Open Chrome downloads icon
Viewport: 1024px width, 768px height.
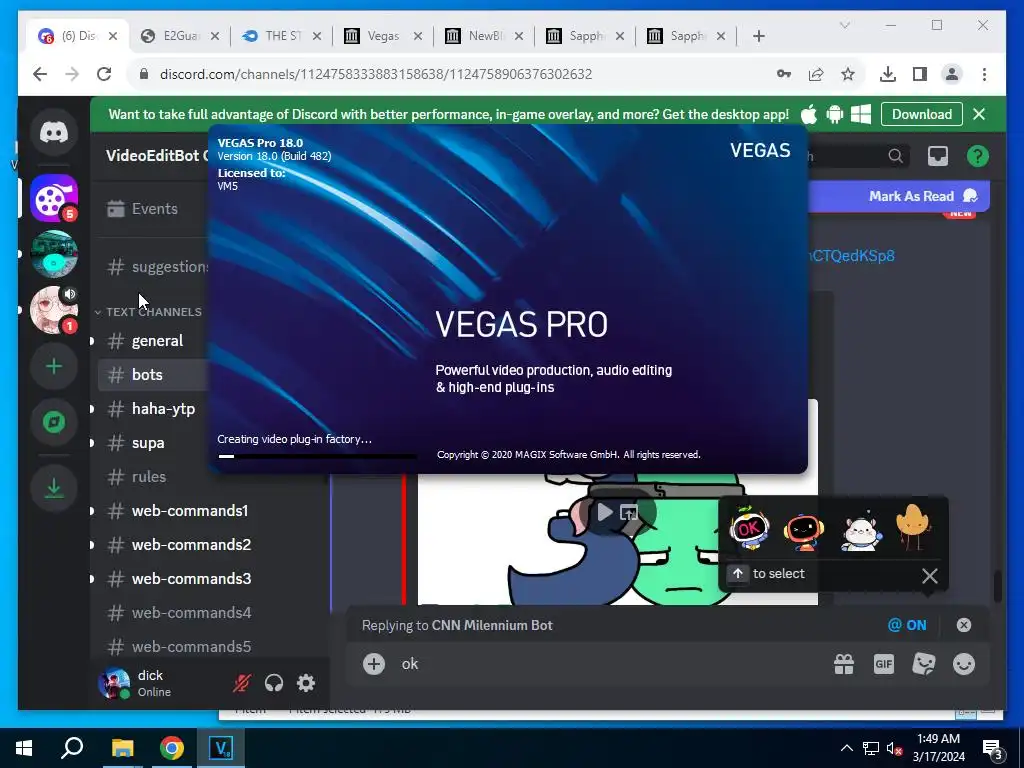coord(888,74)
